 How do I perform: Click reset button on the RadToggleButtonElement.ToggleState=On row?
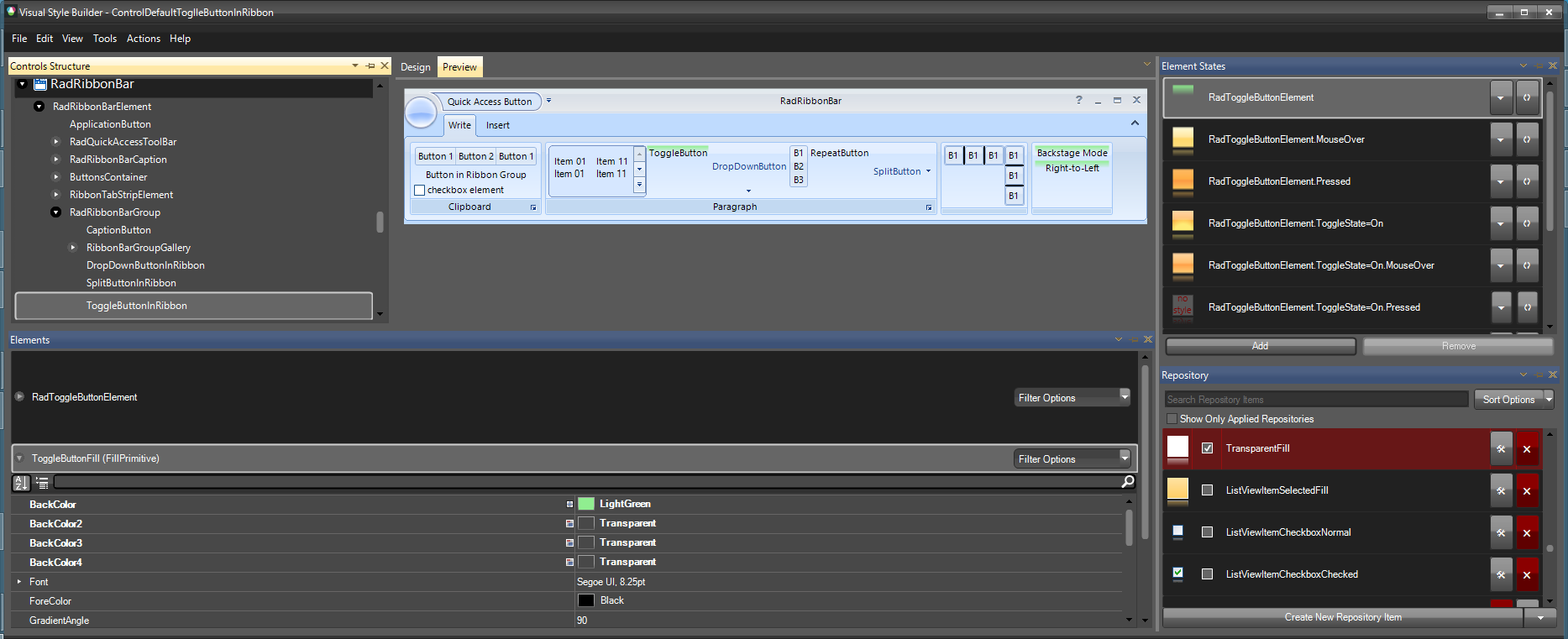[1527, 223]
